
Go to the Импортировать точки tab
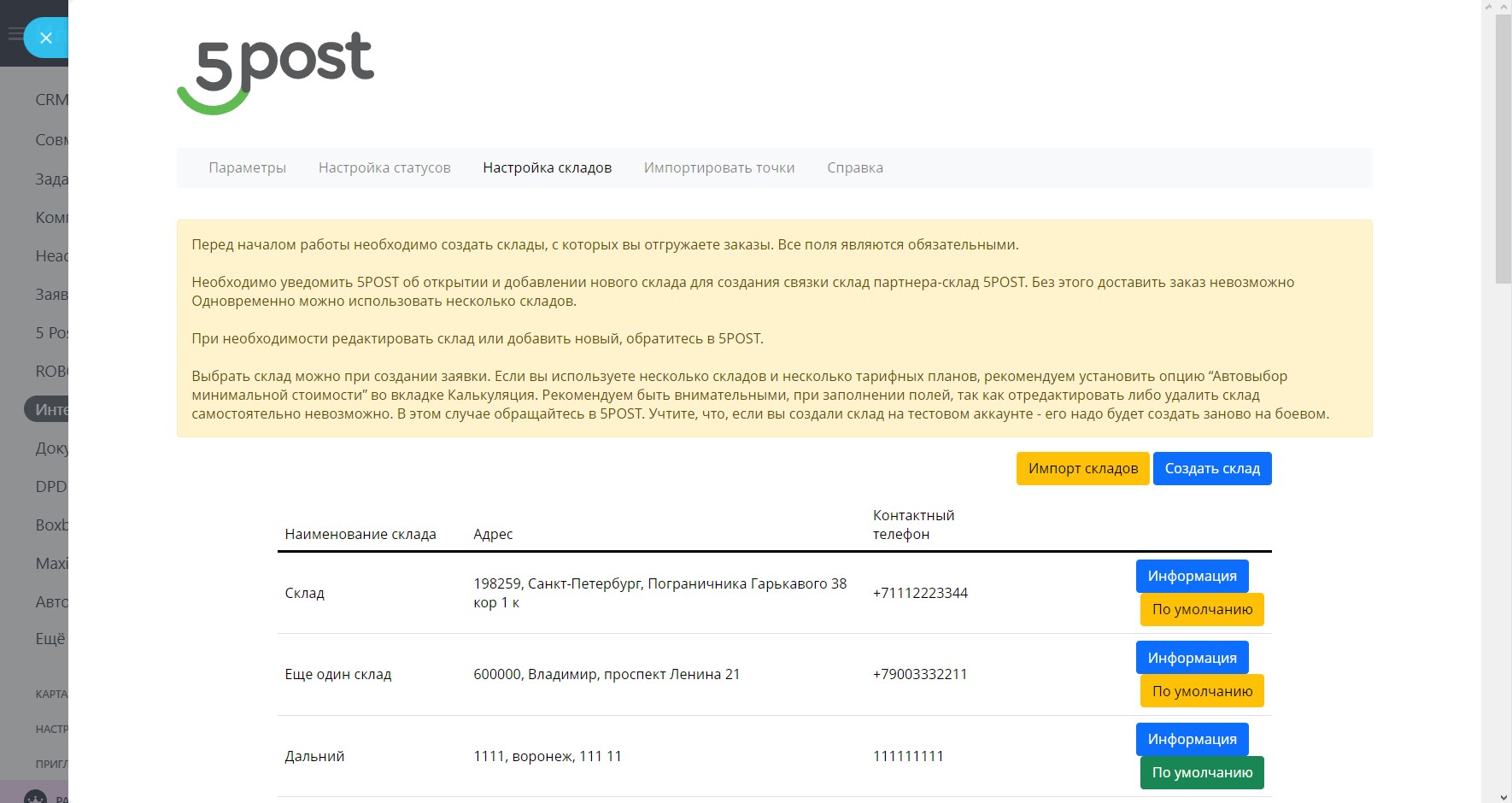pyautogui.click(x=718, y=167)
